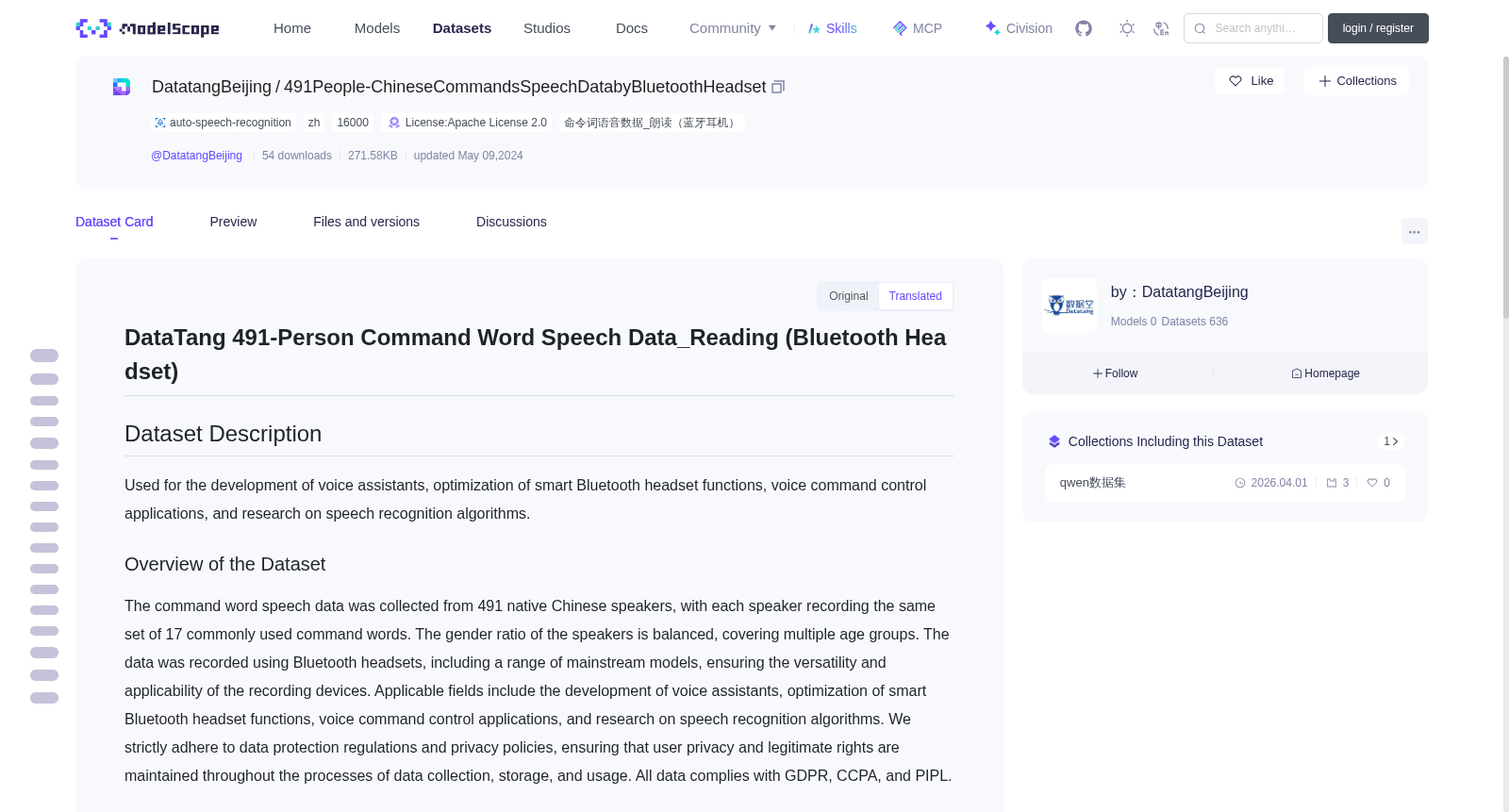This screenshot has width=1509, height=812.
Task: Click the Civision sparkle icon
Action: [992, 28]
